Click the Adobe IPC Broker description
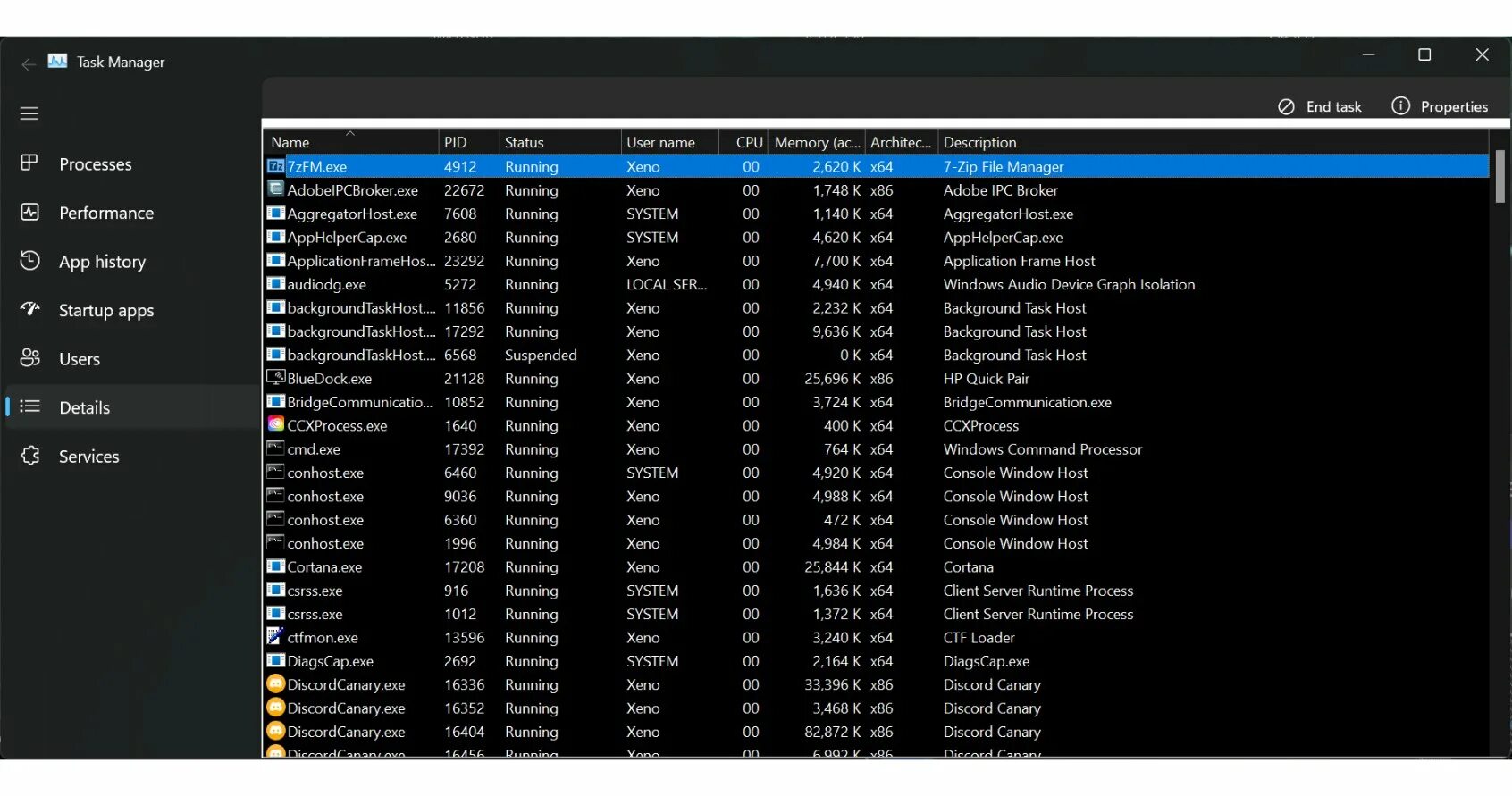The width and height of the screenshot is (1512, 796). pos(1001,189)
